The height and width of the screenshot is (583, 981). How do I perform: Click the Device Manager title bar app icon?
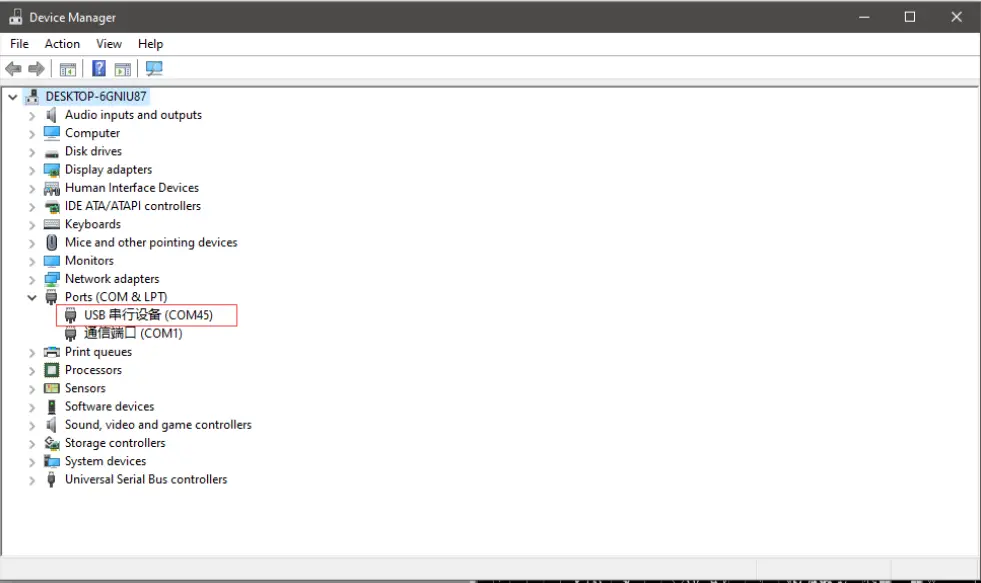16,17
